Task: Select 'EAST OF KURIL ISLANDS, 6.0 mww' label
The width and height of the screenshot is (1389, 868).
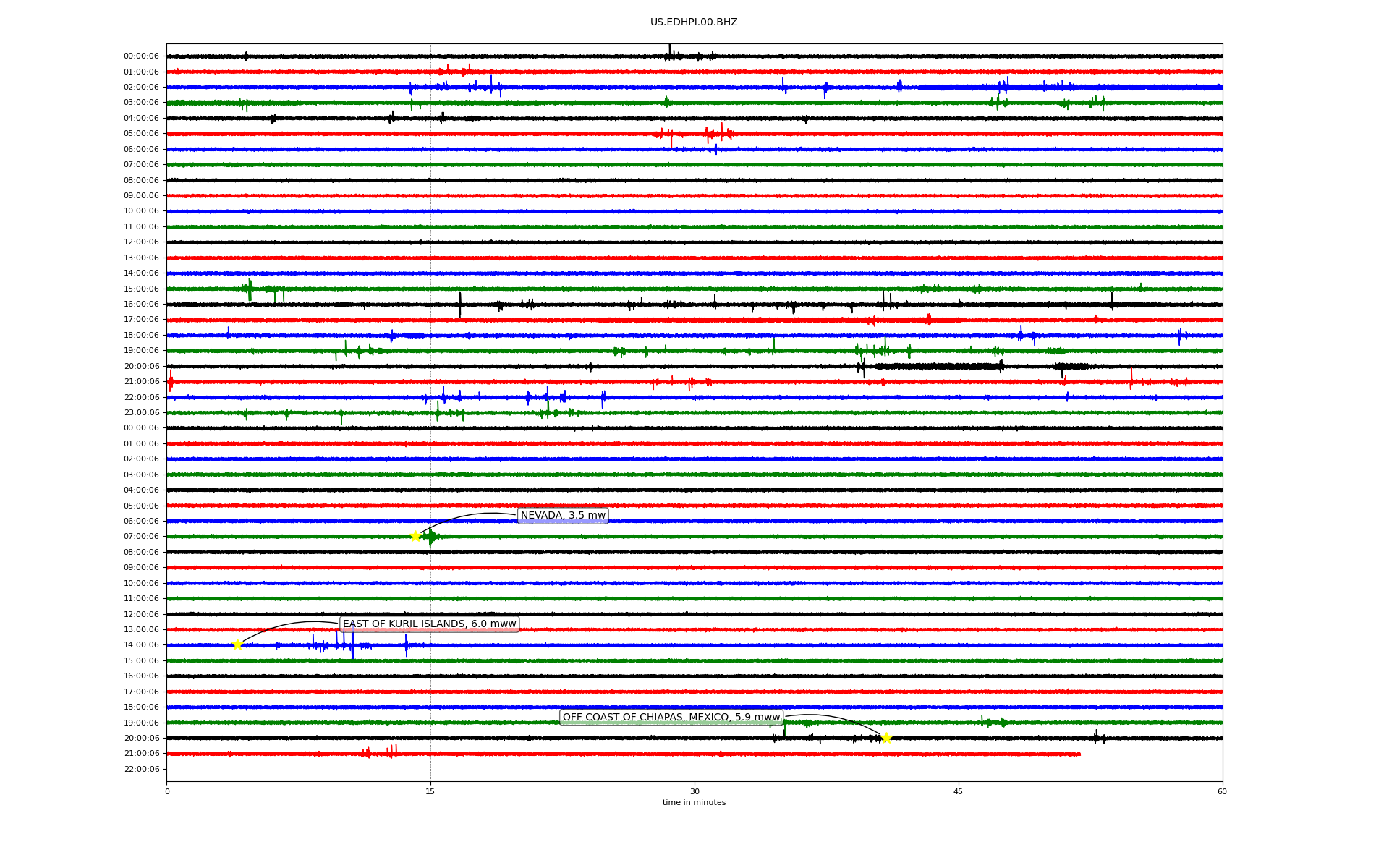Action: tap(430, 624)
